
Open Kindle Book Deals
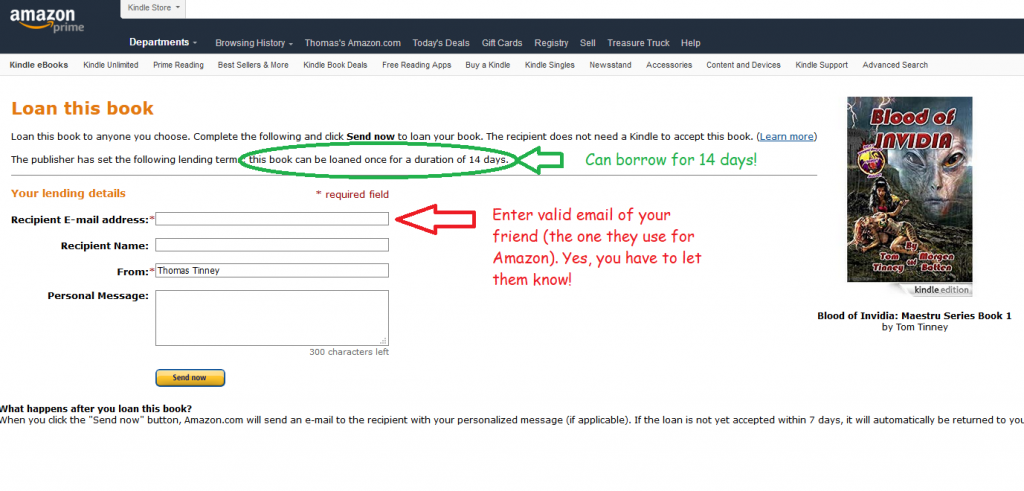tap(335, 65)
